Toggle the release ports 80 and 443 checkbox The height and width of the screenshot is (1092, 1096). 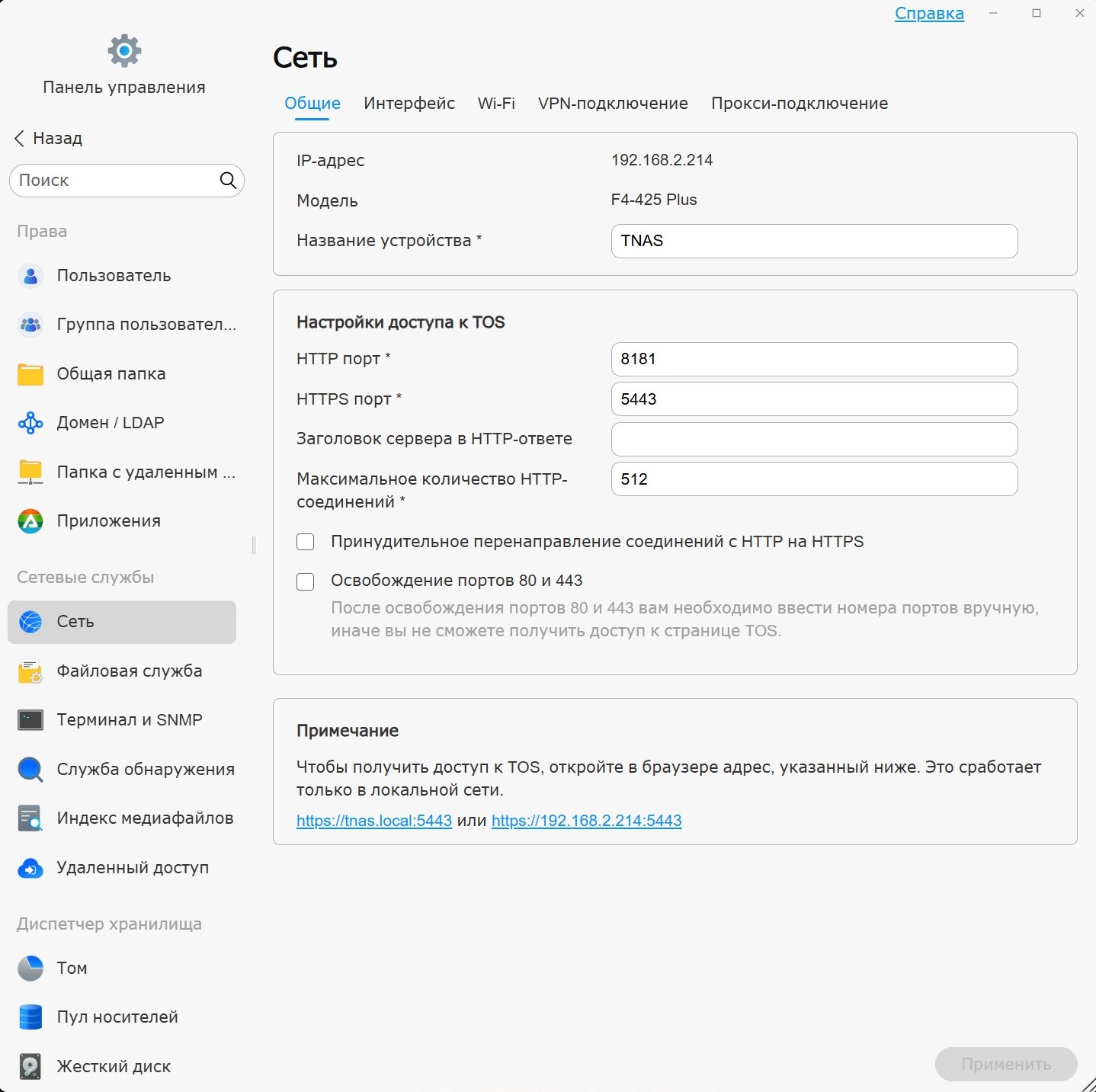coord(305,581)
